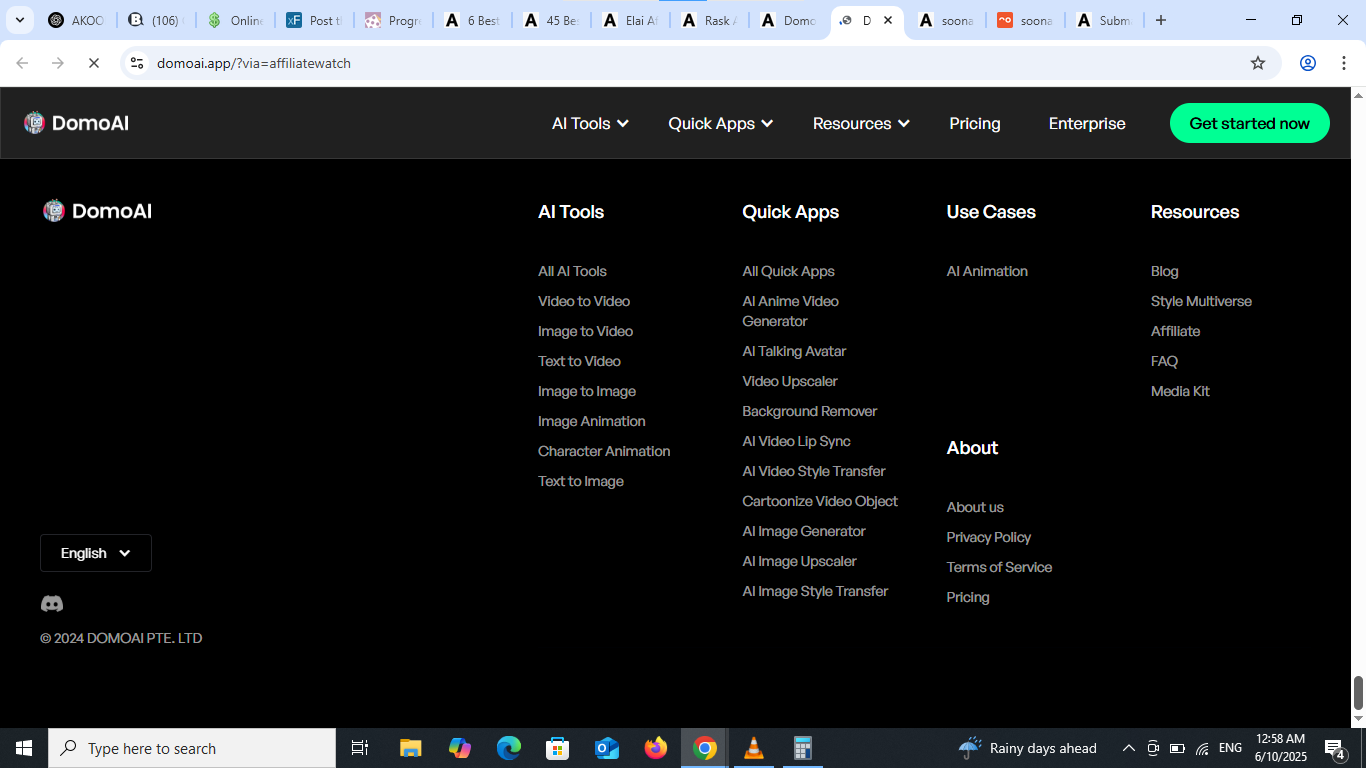Open the Video to Video link

click(584, 301)
